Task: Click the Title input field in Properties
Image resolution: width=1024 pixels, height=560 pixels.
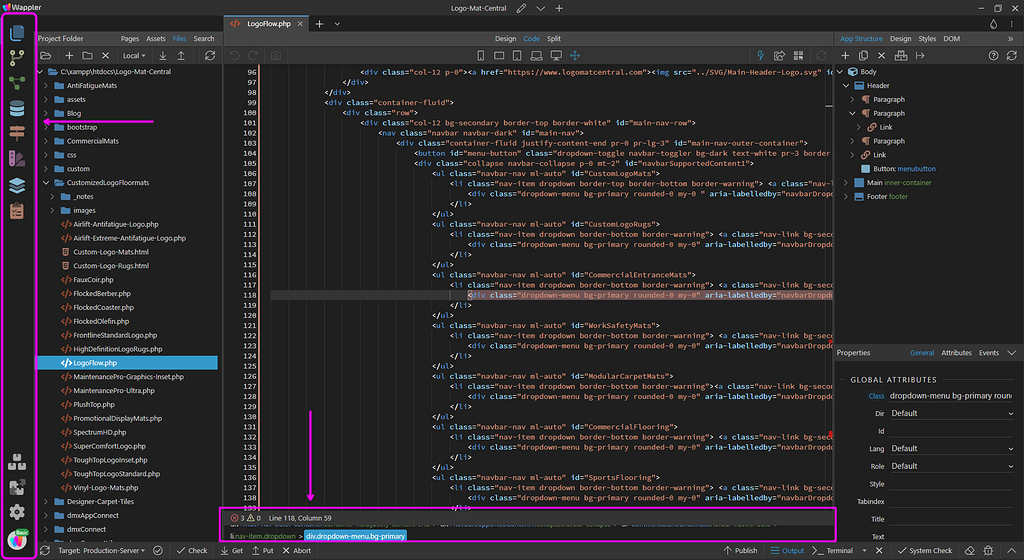Action: [951, 519]
